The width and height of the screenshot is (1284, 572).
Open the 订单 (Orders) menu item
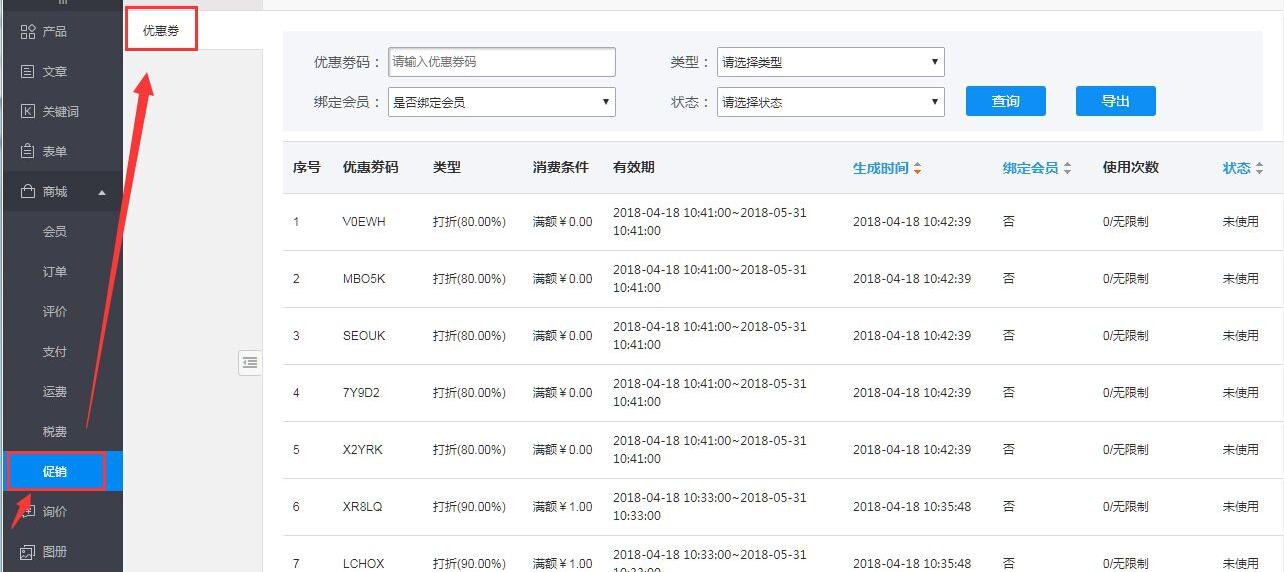(55, 272)
